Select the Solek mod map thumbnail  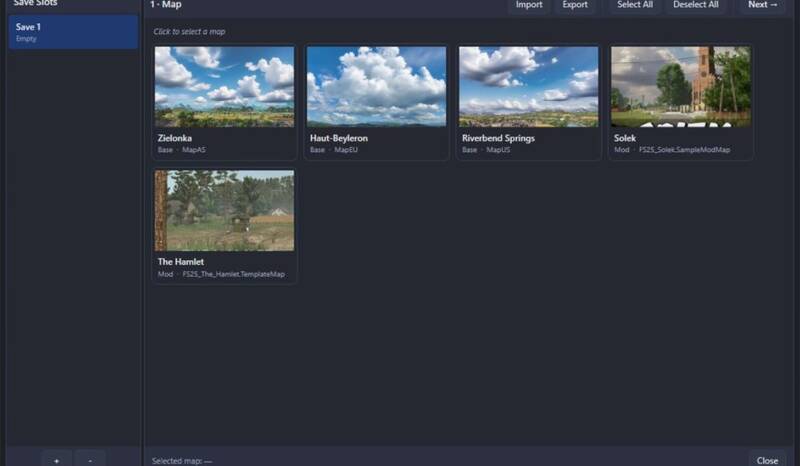pos(680,86)
